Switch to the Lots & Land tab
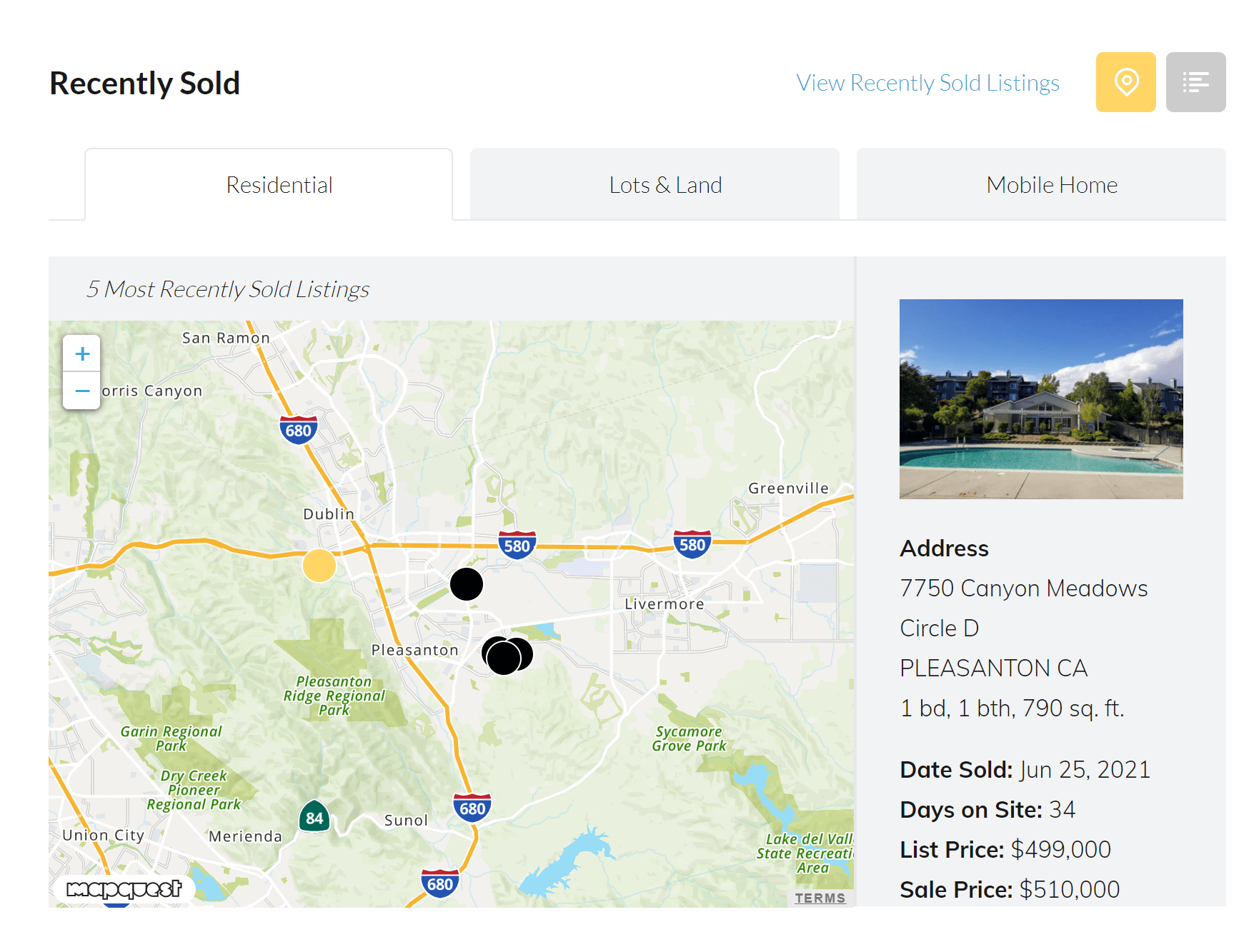Image resolution: width=1254 pixels, height=952 pixels. click(x=666, y=184)
